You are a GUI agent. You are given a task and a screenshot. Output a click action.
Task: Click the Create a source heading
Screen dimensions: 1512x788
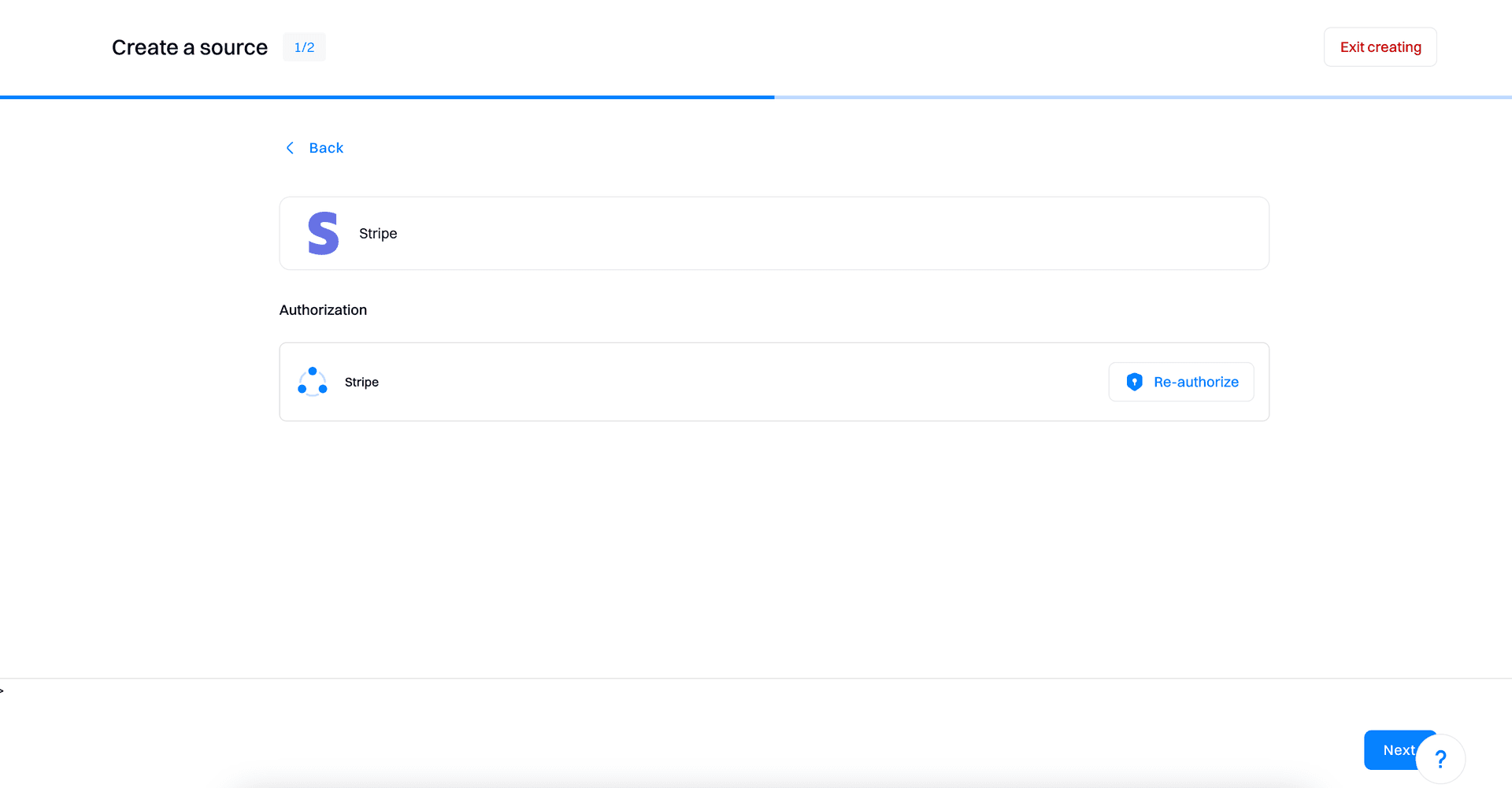[190, 47]
